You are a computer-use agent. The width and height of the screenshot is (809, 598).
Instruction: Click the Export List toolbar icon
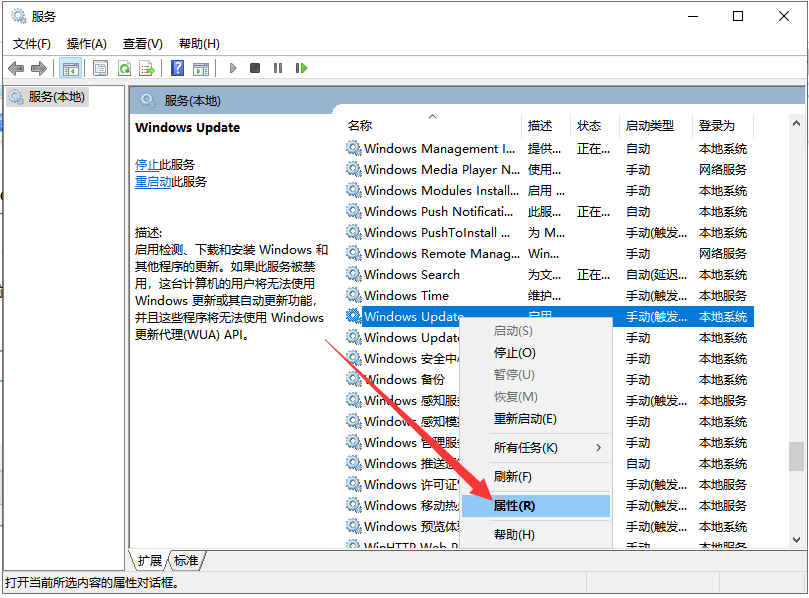click(147, 68)
